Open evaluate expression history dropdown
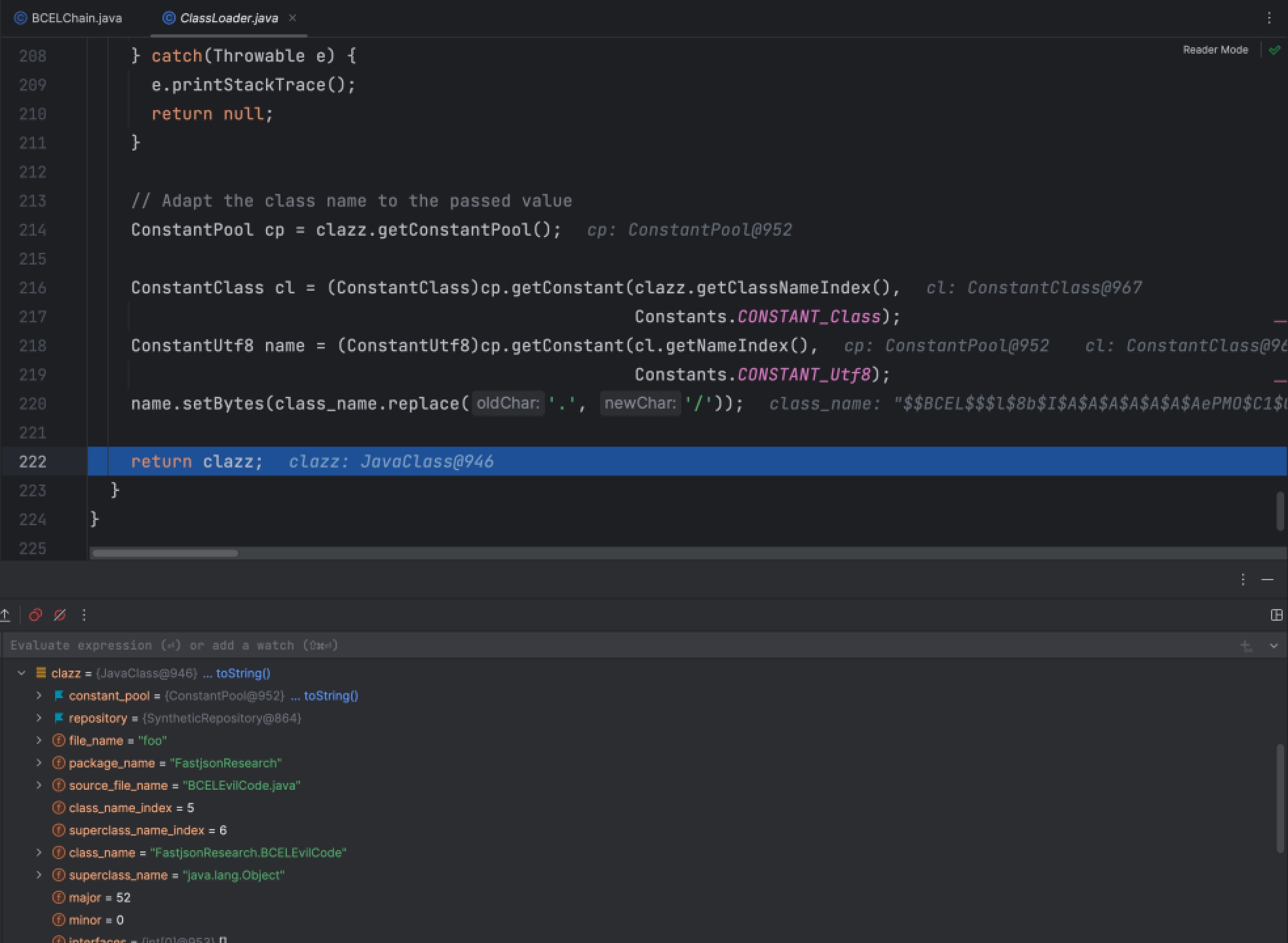1288x943 pixels. tap(1274, 646)
